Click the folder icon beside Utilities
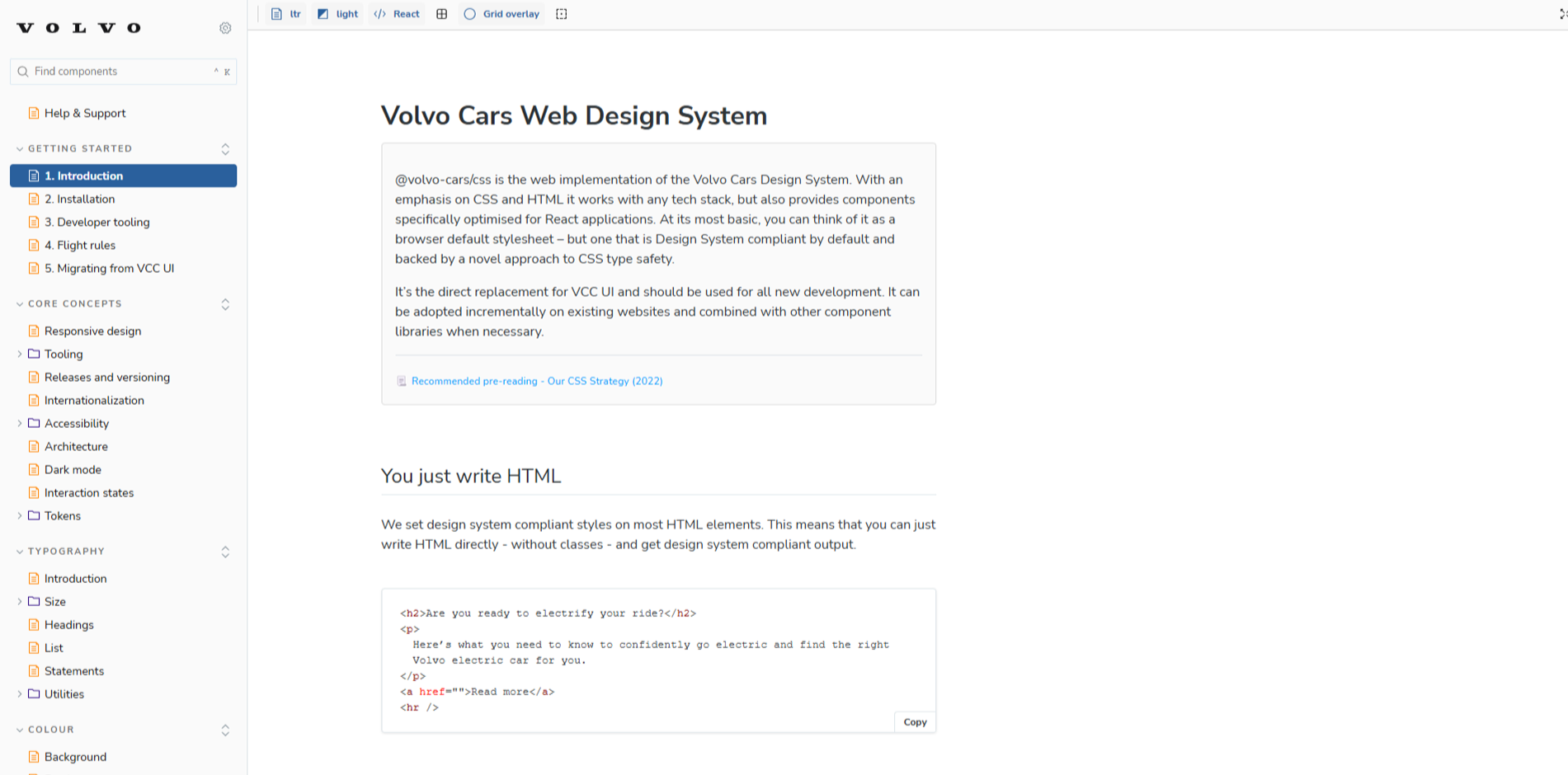 coord(34,693)
